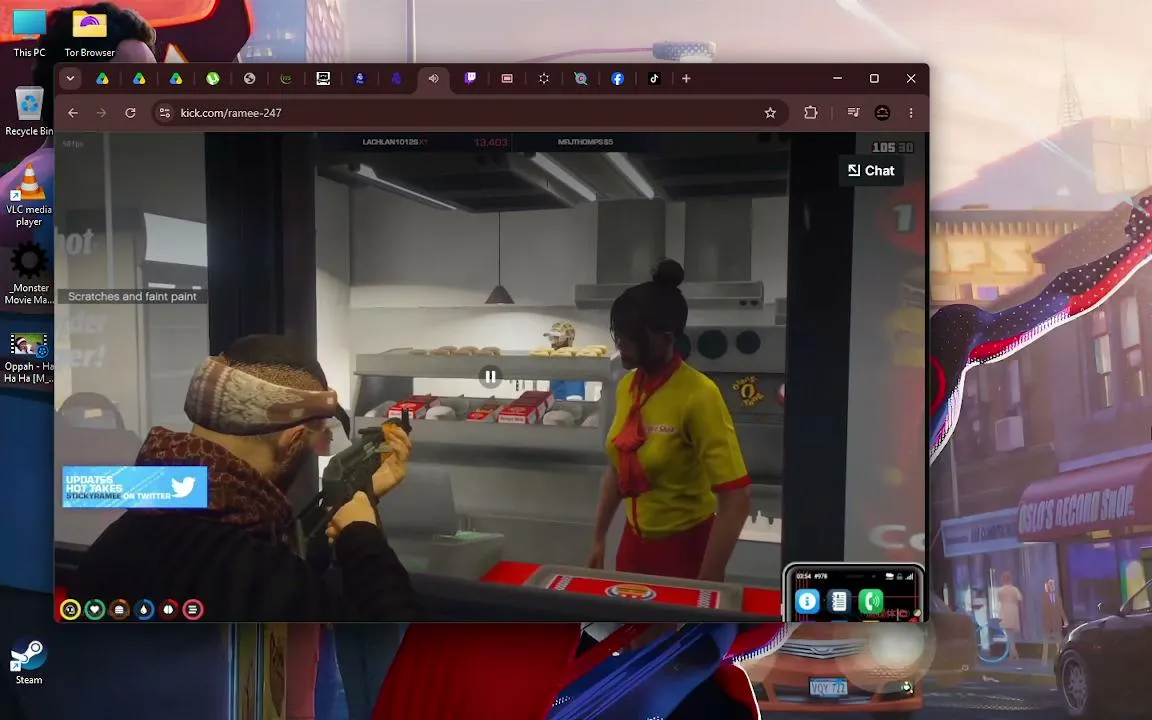This screenshot has width=1152, height=720.
Task: Switch to the picture-frame icon tab
Action: click(323, 79)
